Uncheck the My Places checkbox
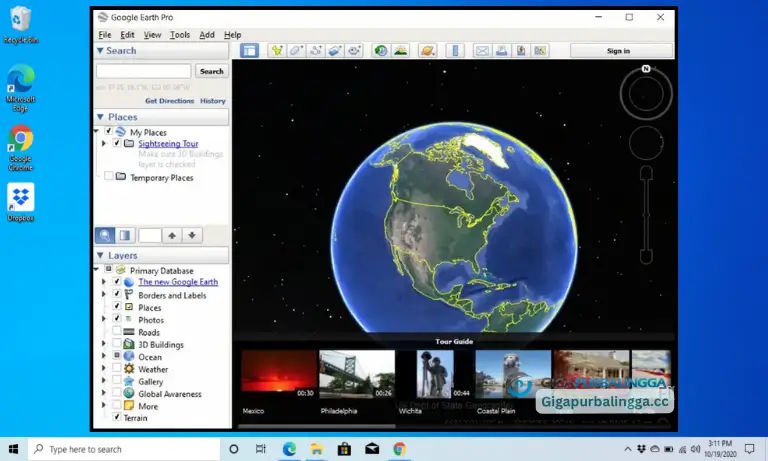 [109, 131]
